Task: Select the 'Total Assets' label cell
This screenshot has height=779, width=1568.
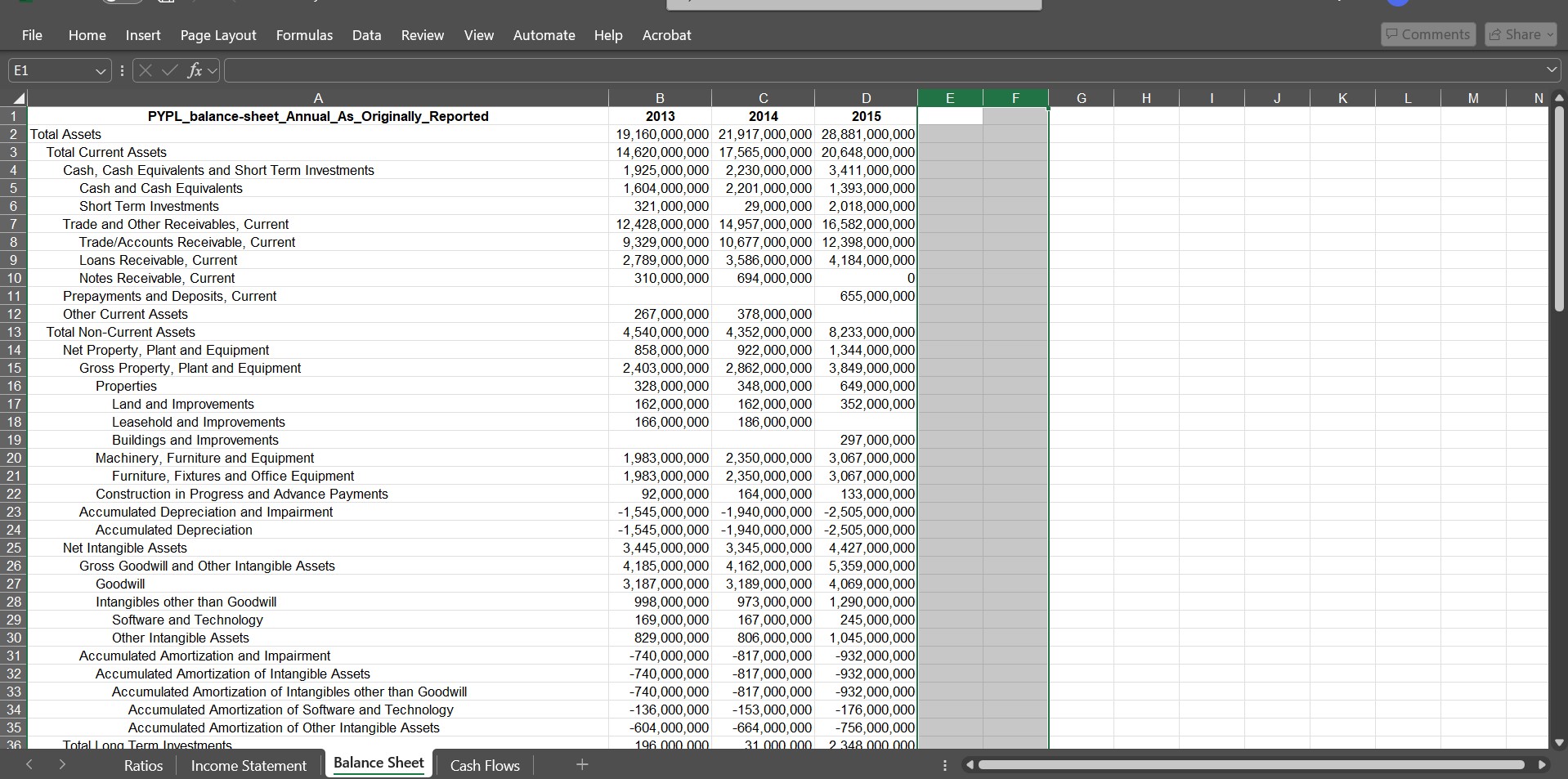Action: pyautogui.click(x=318, y=134)
